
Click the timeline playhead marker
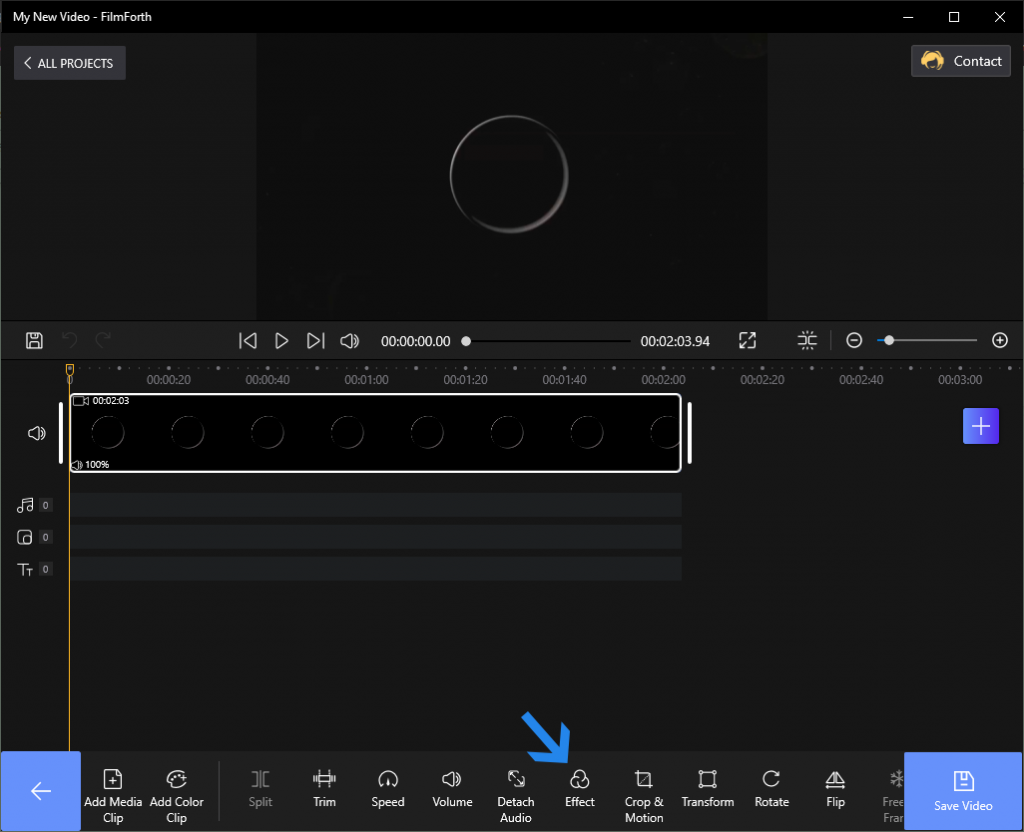point(70,372)
